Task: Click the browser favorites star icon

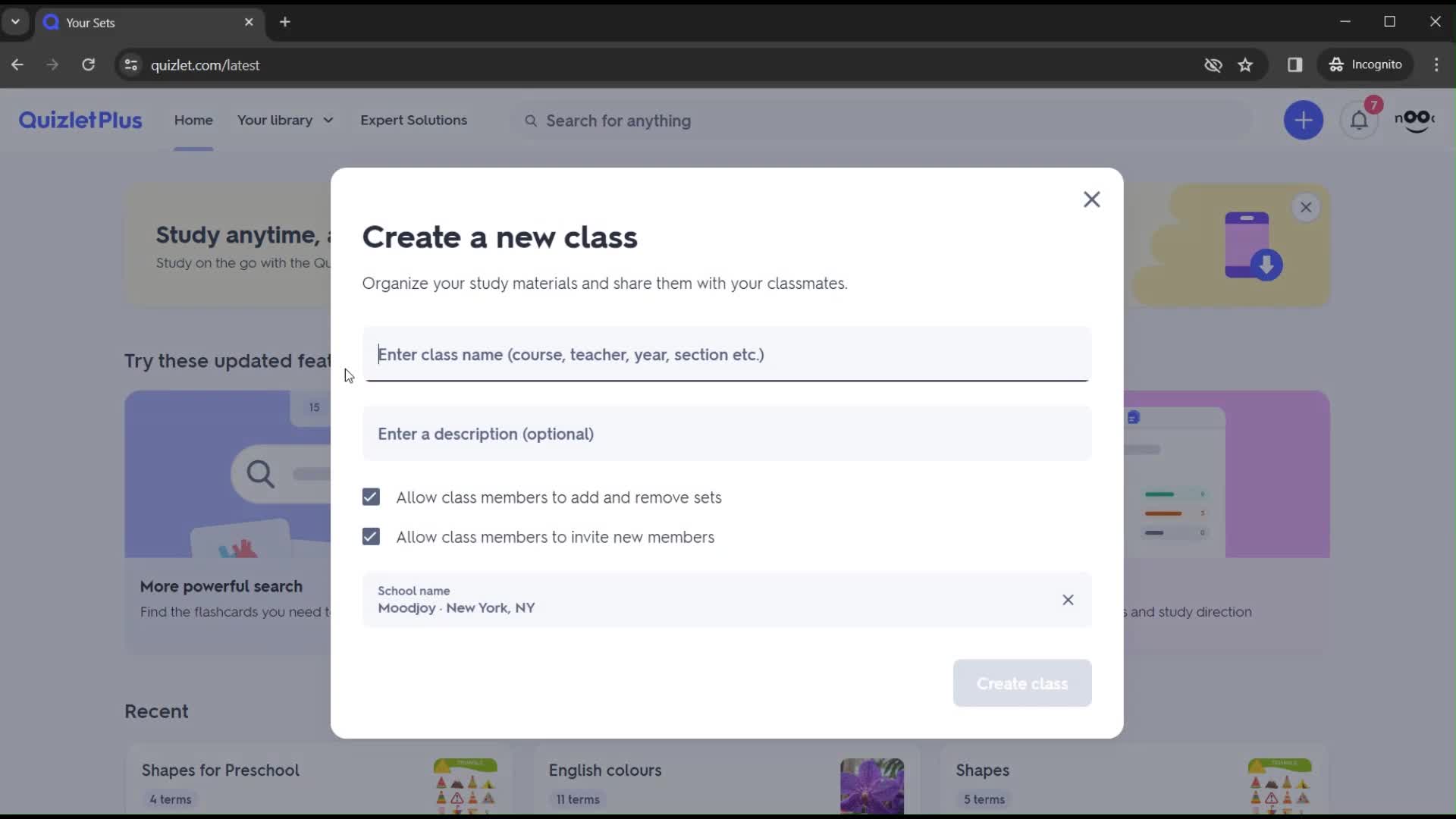Action: click(x=1247, y=65)
